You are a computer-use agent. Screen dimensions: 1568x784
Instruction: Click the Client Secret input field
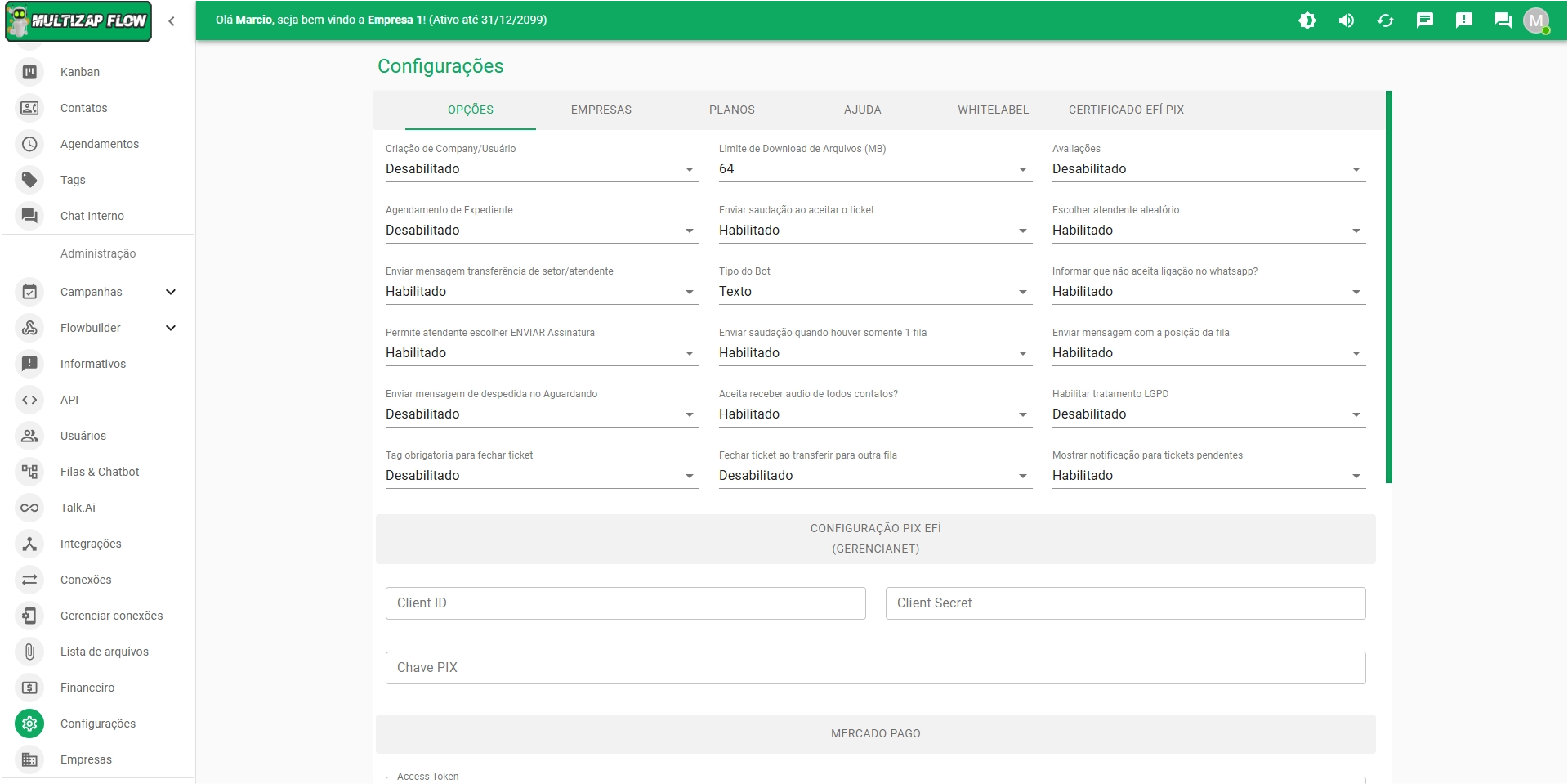(1125, 603)
